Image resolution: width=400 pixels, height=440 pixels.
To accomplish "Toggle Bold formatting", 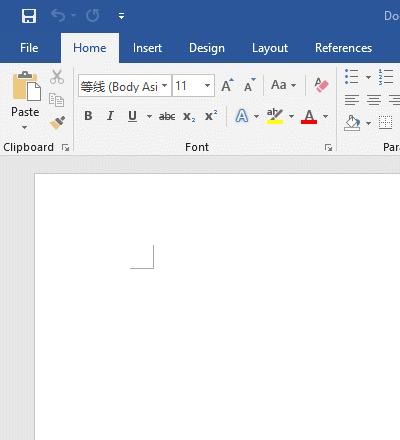I will (x=88, y=116).
